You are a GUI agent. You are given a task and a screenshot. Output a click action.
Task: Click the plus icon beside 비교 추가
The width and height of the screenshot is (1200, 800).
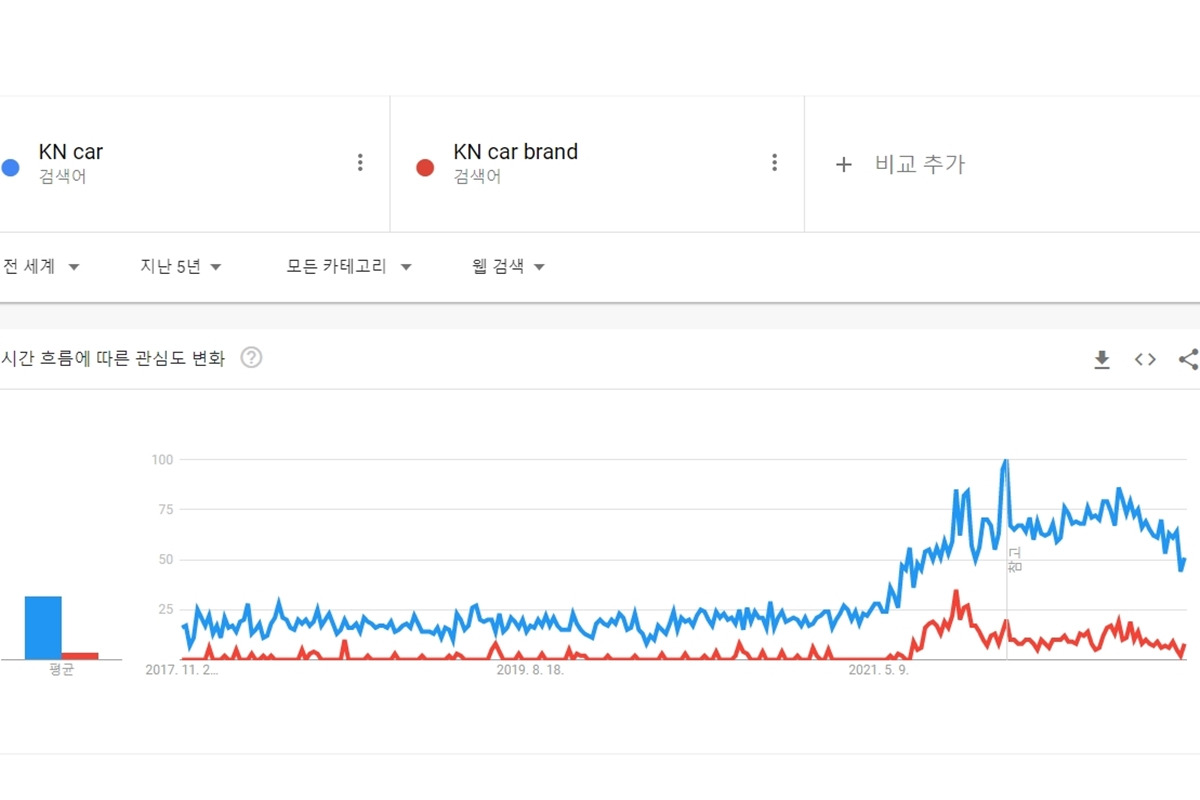click(843, 164)
